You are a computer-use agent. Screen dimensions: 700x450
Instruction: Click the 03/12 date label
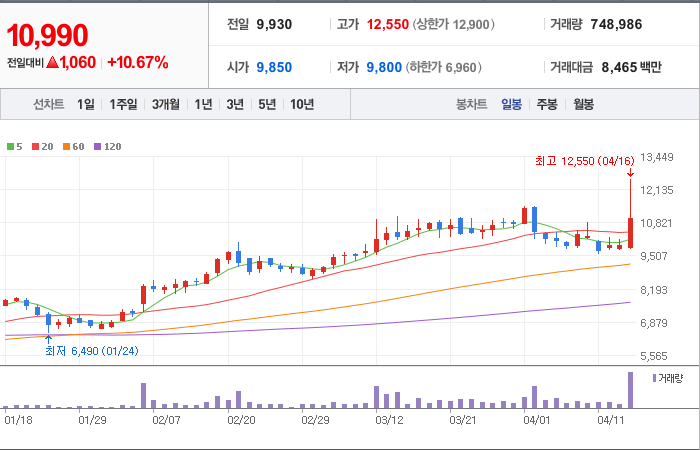click(390, 421)
